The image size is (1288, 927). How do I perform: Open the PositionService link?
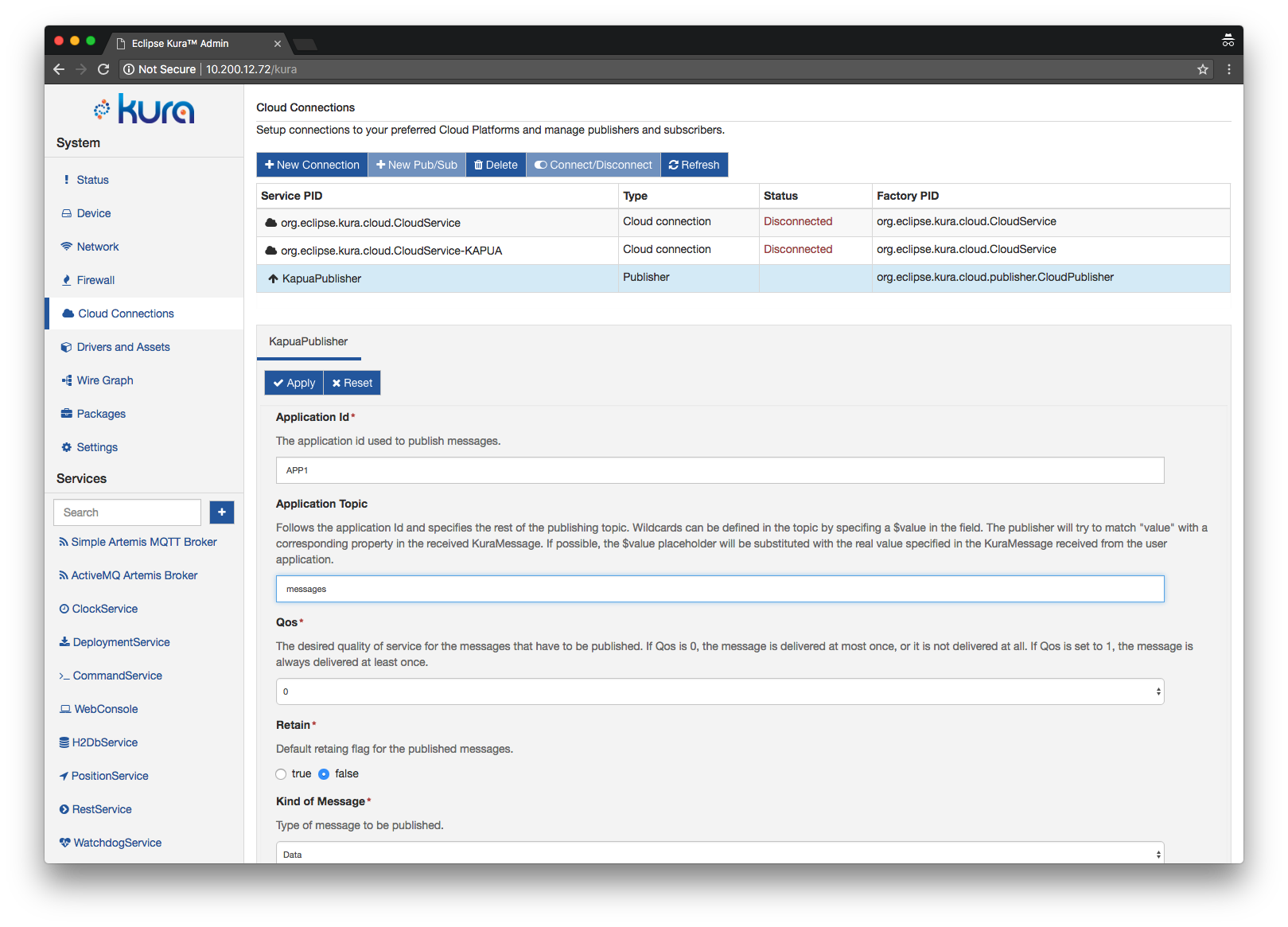110,776
